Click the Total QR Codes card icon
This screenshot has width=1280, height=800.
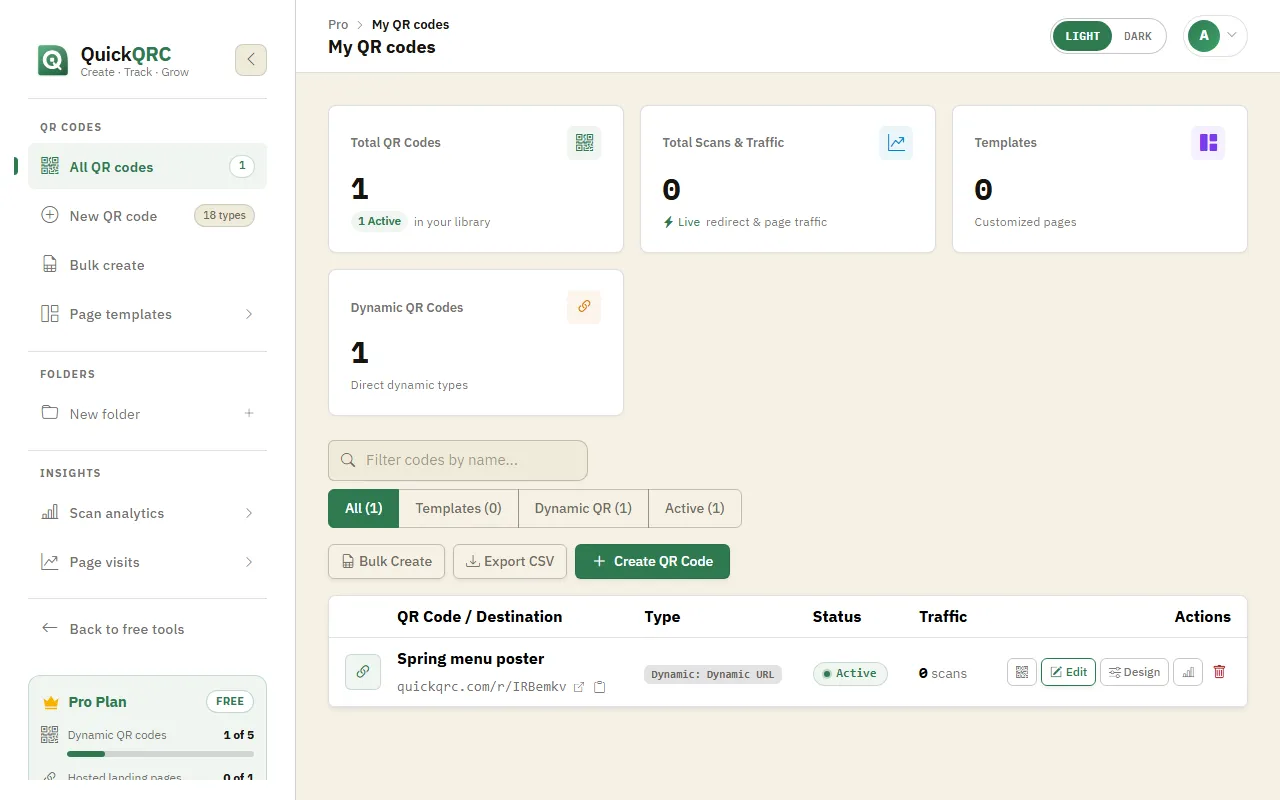pos(584,143)
